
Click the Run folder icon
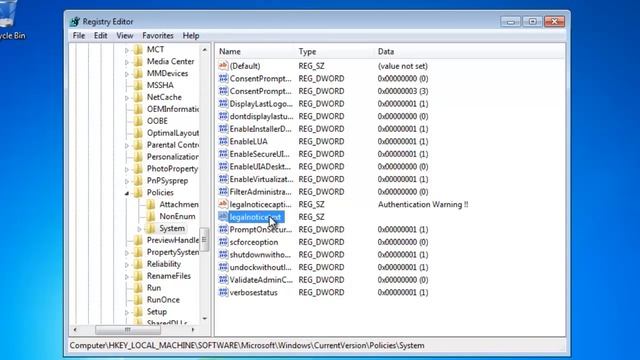click(x=138, y=288)
